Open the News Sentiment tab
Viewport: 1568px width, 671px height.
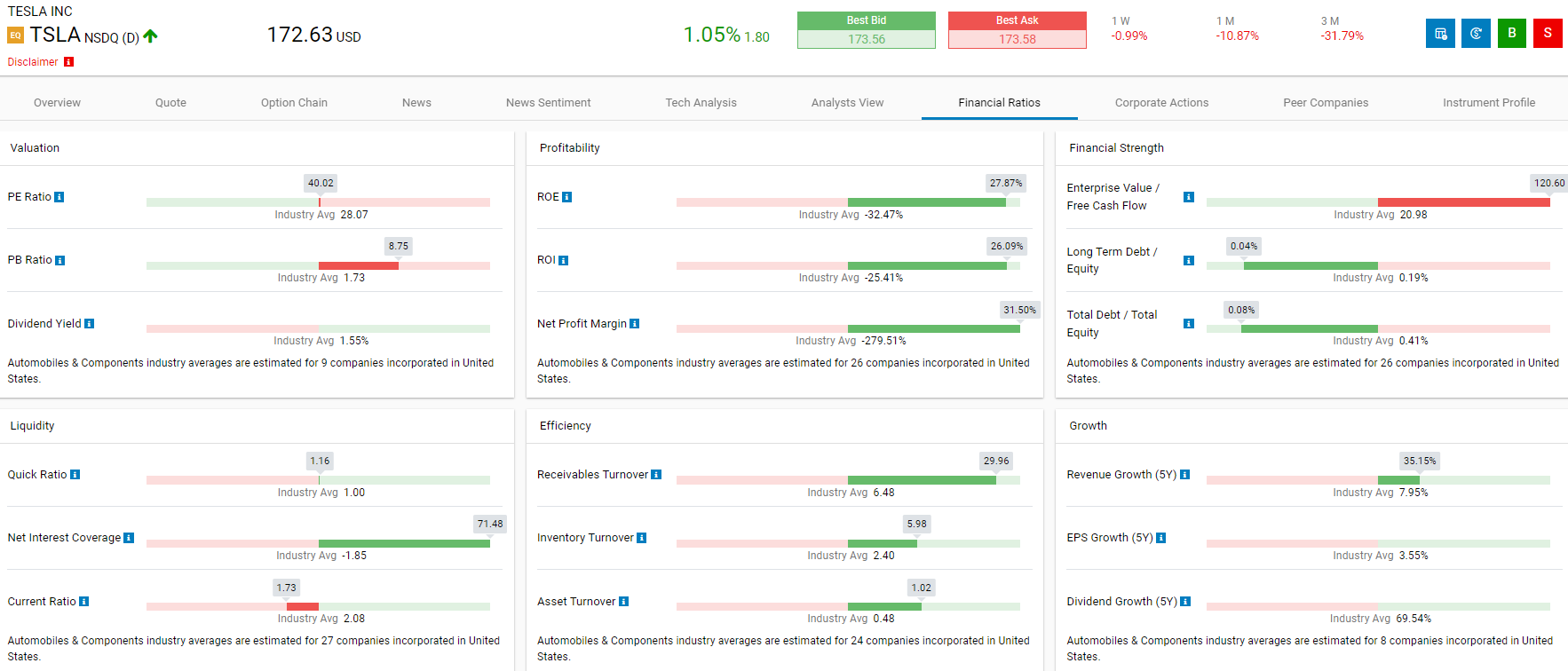548,103
